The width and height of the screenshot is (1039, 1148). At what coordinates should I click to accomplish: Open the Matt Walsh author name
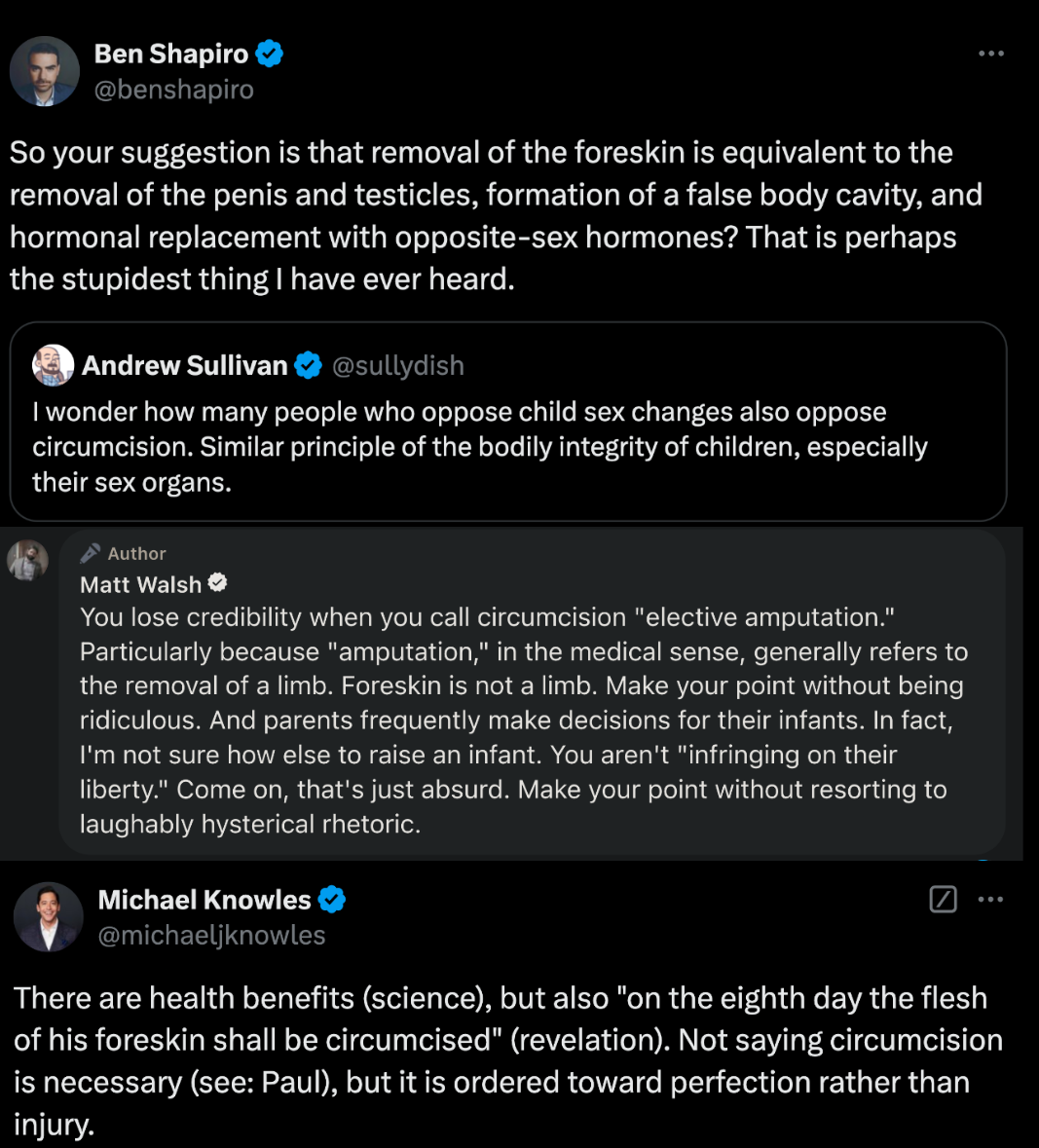coord(140,584)
